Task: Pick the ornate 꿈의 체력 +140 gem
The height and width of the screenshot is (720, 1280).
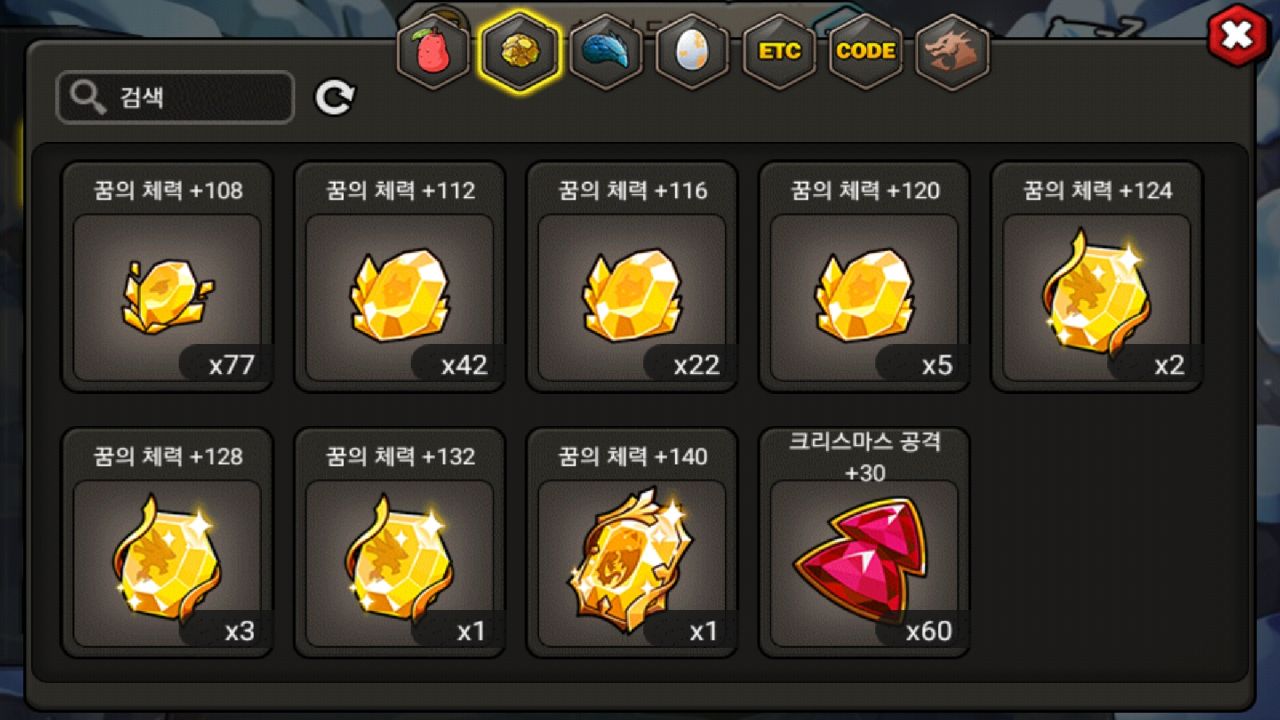Action: click(632, 543)
